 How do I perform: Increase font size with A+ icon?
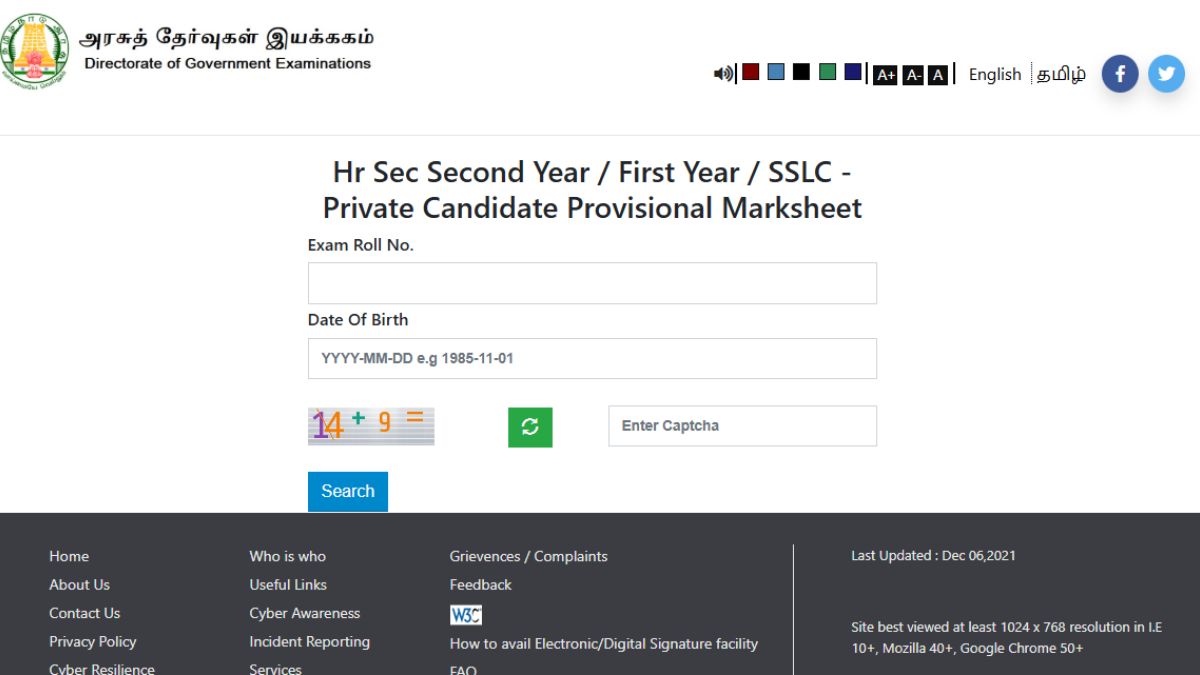[885, 75]
